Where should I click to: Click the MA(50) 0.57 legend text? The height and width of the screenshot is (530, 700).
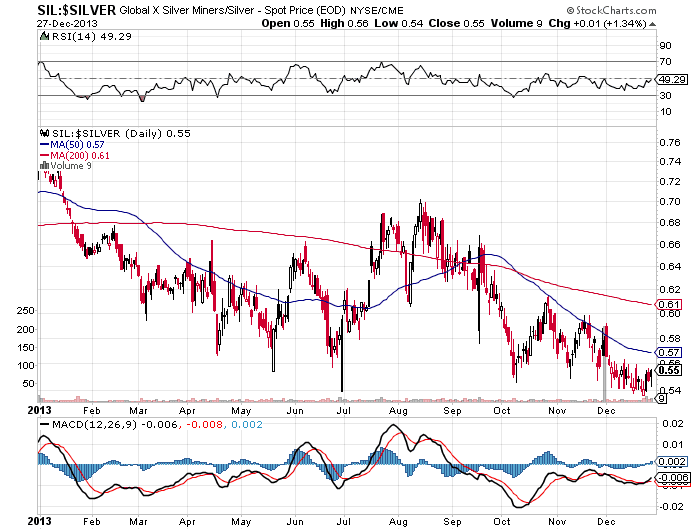point(77,144)
